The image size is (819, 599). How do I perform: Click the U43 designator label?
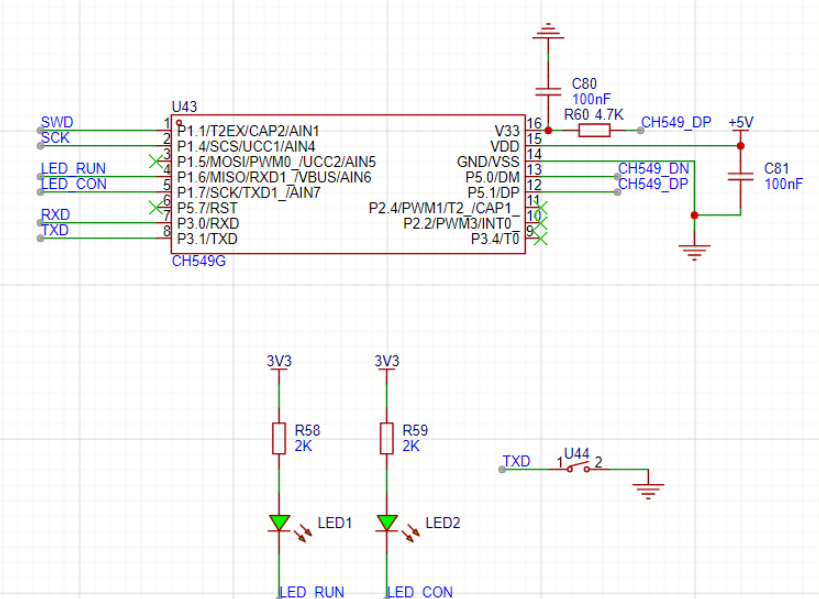tap(185, 106)
